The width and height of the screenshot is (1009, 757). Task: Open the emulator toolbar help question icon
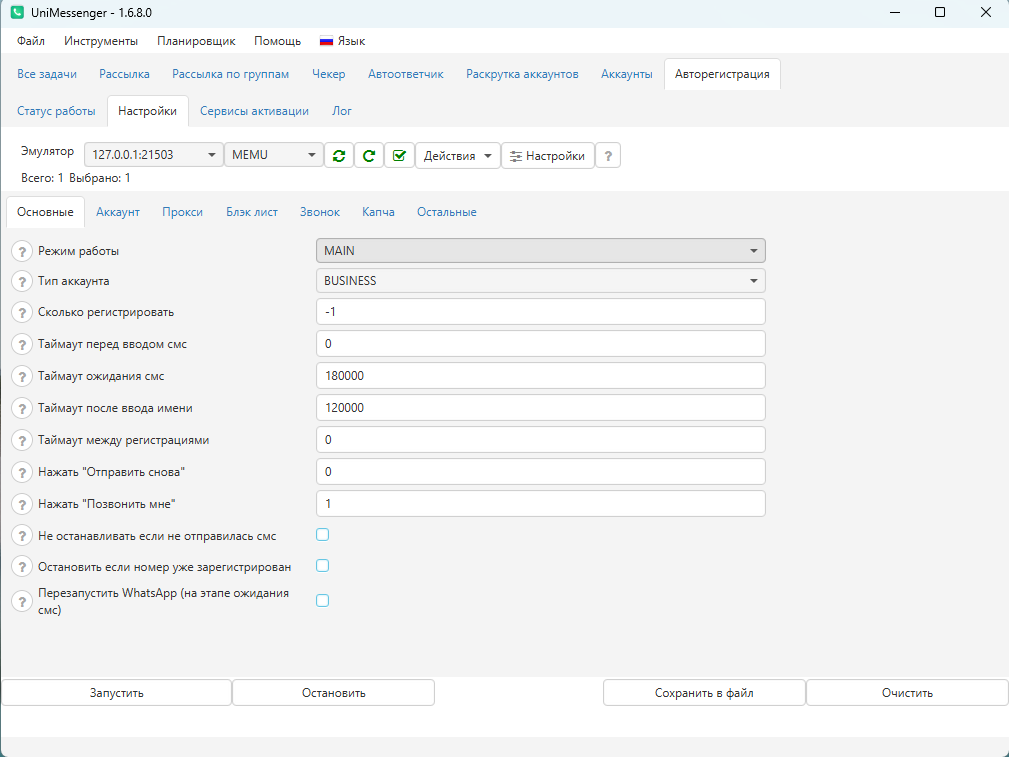point(608,155)
